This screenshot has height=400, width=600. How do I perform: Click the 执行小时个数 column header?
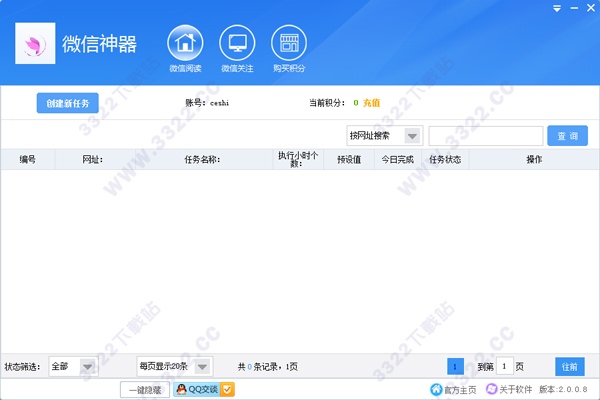pos(298,159)
